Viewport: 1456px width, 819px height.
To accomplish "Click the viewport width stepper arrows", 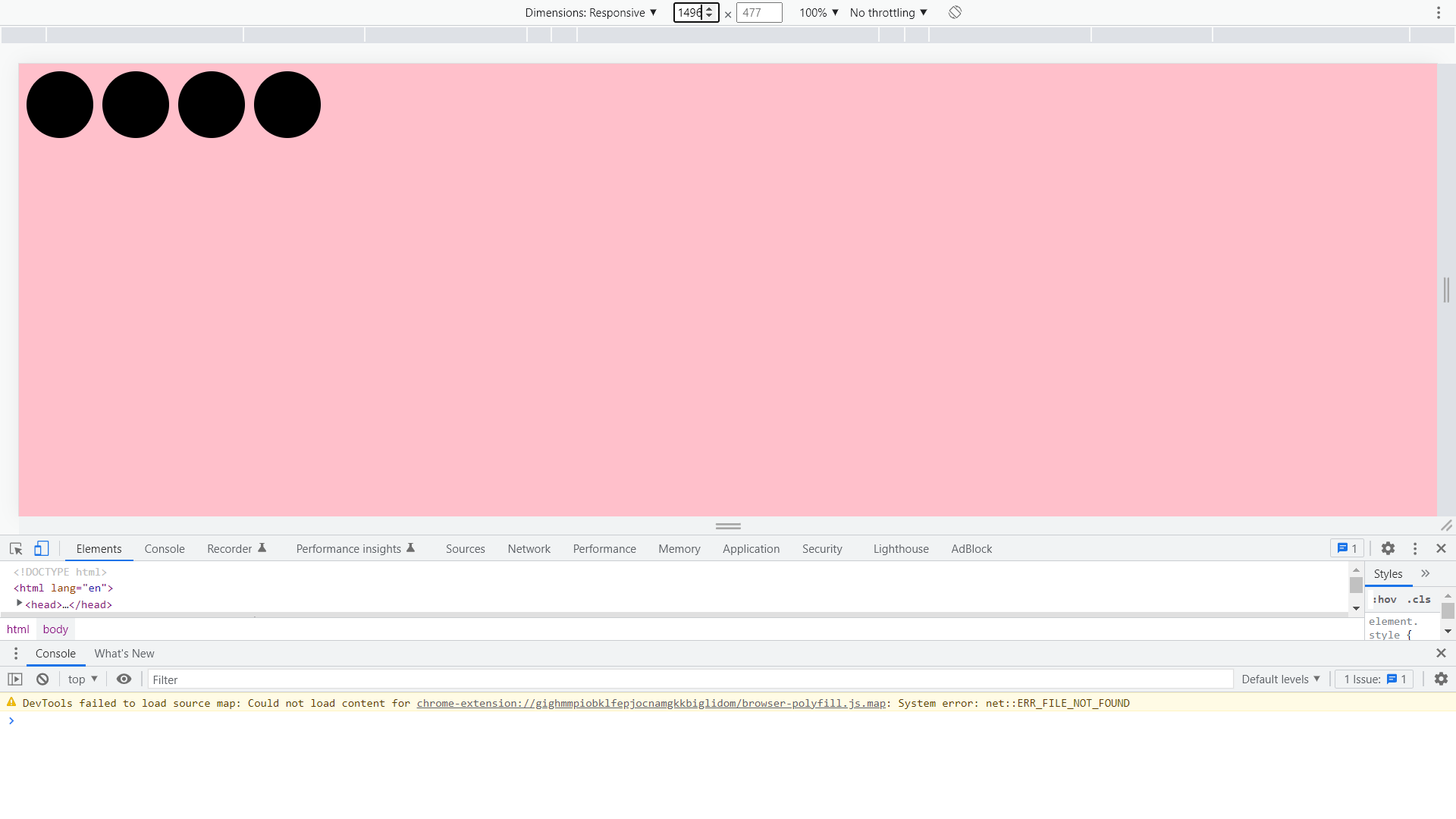I will click(x=710, y=12).
